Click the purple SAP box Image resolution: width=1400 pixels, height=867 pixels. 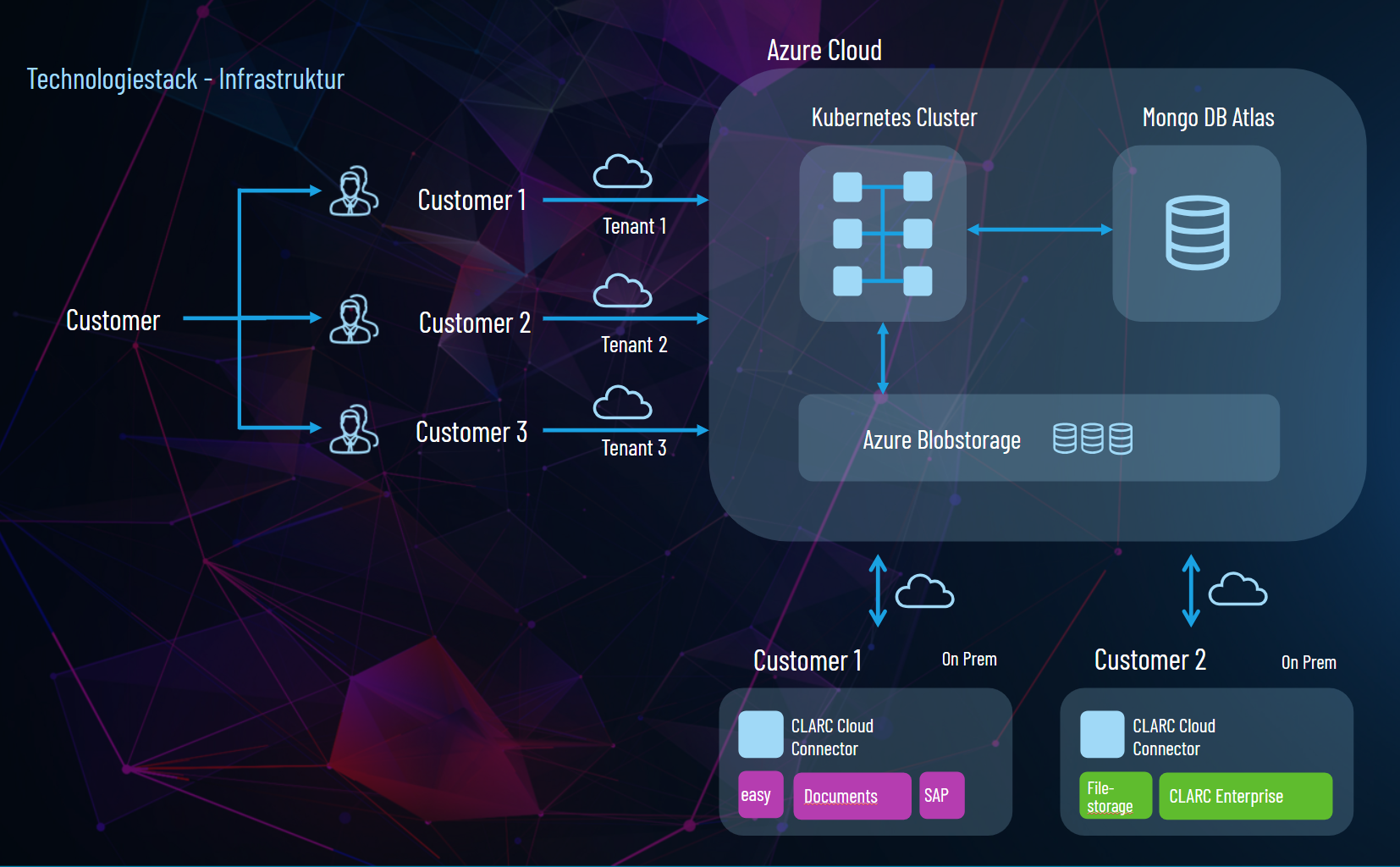[x=942, y=795]
